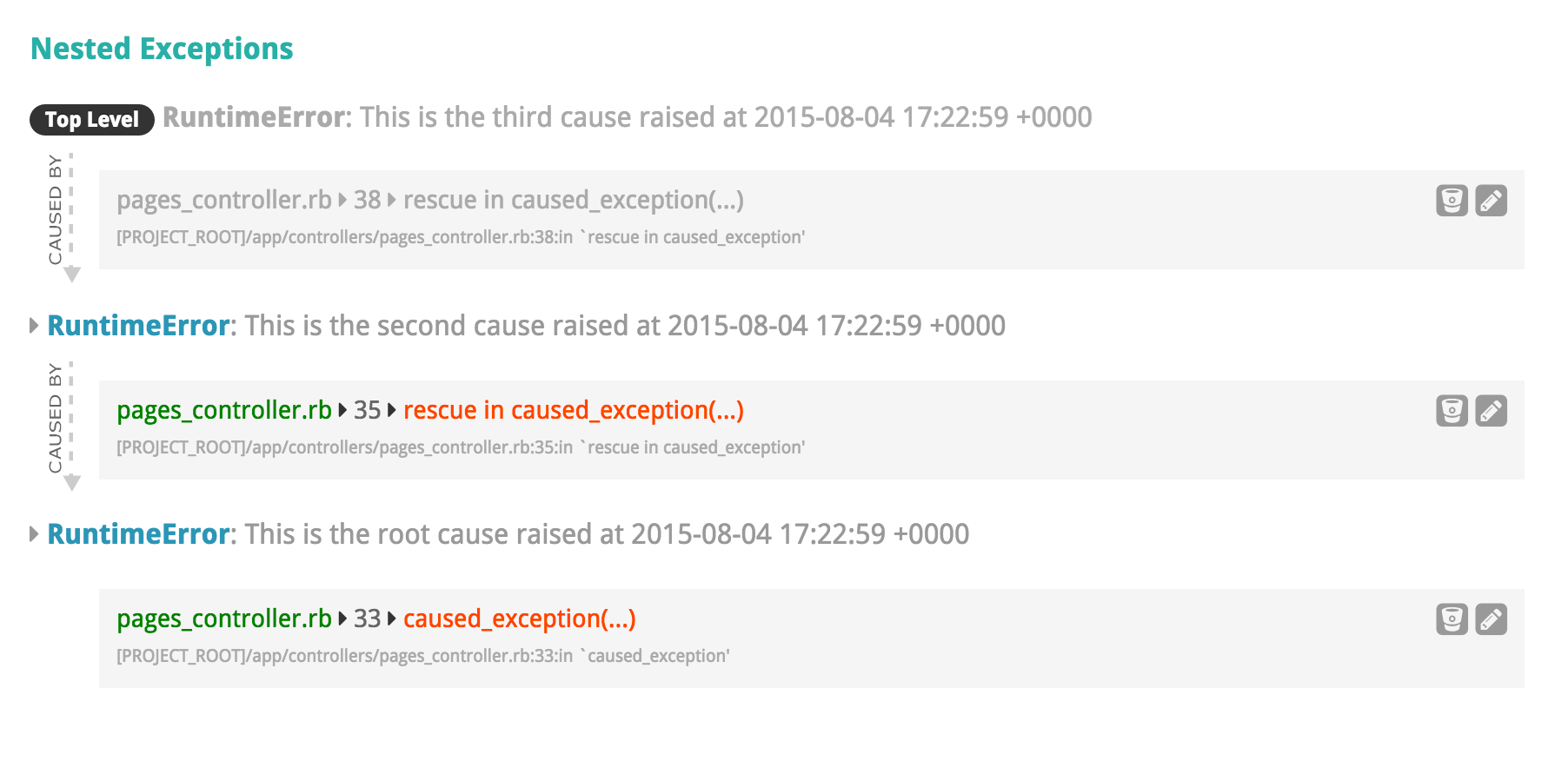Click pencil edit icon for line 33 frame
Screen dimensions: 1568x761
tap(1491, 619)
